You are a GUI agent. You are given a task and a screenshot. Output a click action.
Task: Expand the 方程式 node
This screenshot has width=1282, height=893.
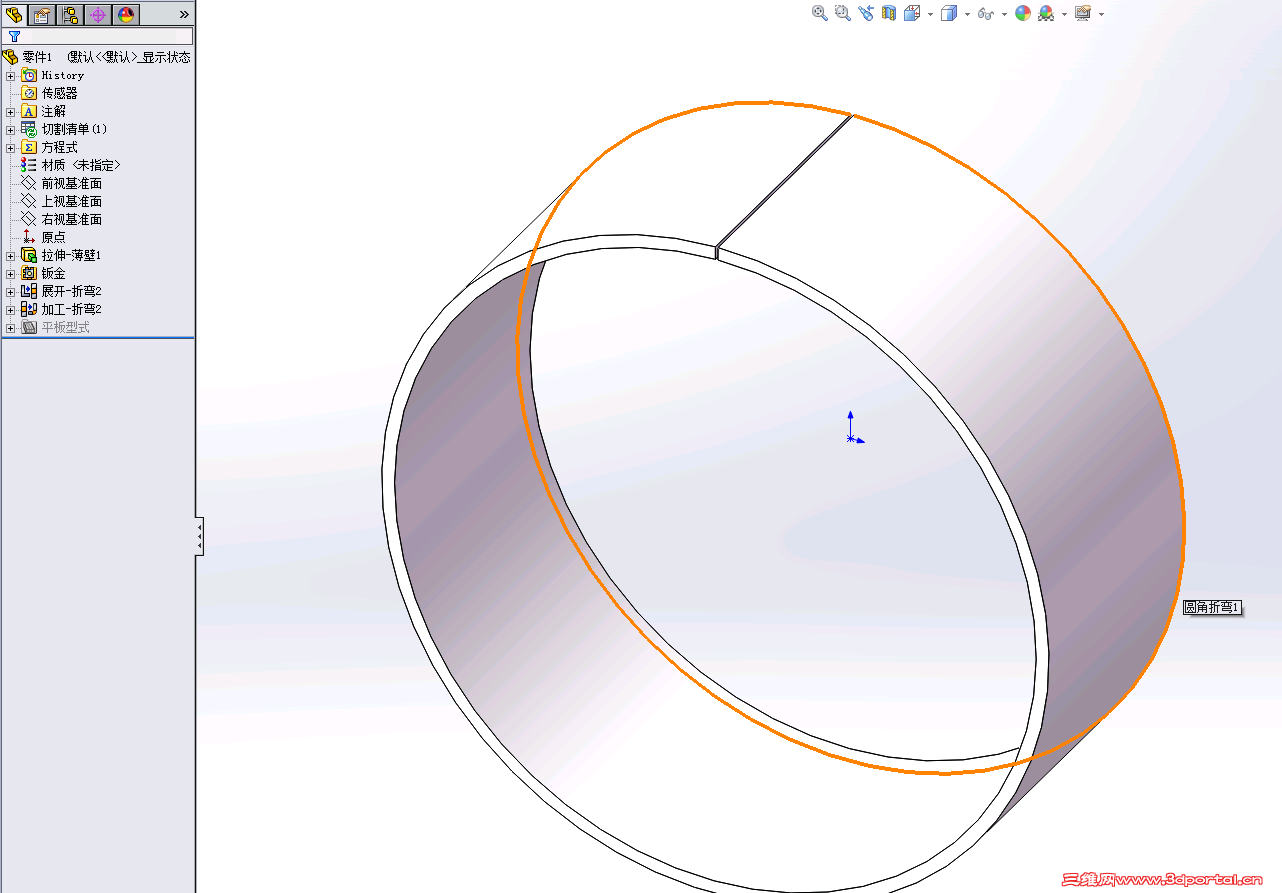tap(11, 147)
